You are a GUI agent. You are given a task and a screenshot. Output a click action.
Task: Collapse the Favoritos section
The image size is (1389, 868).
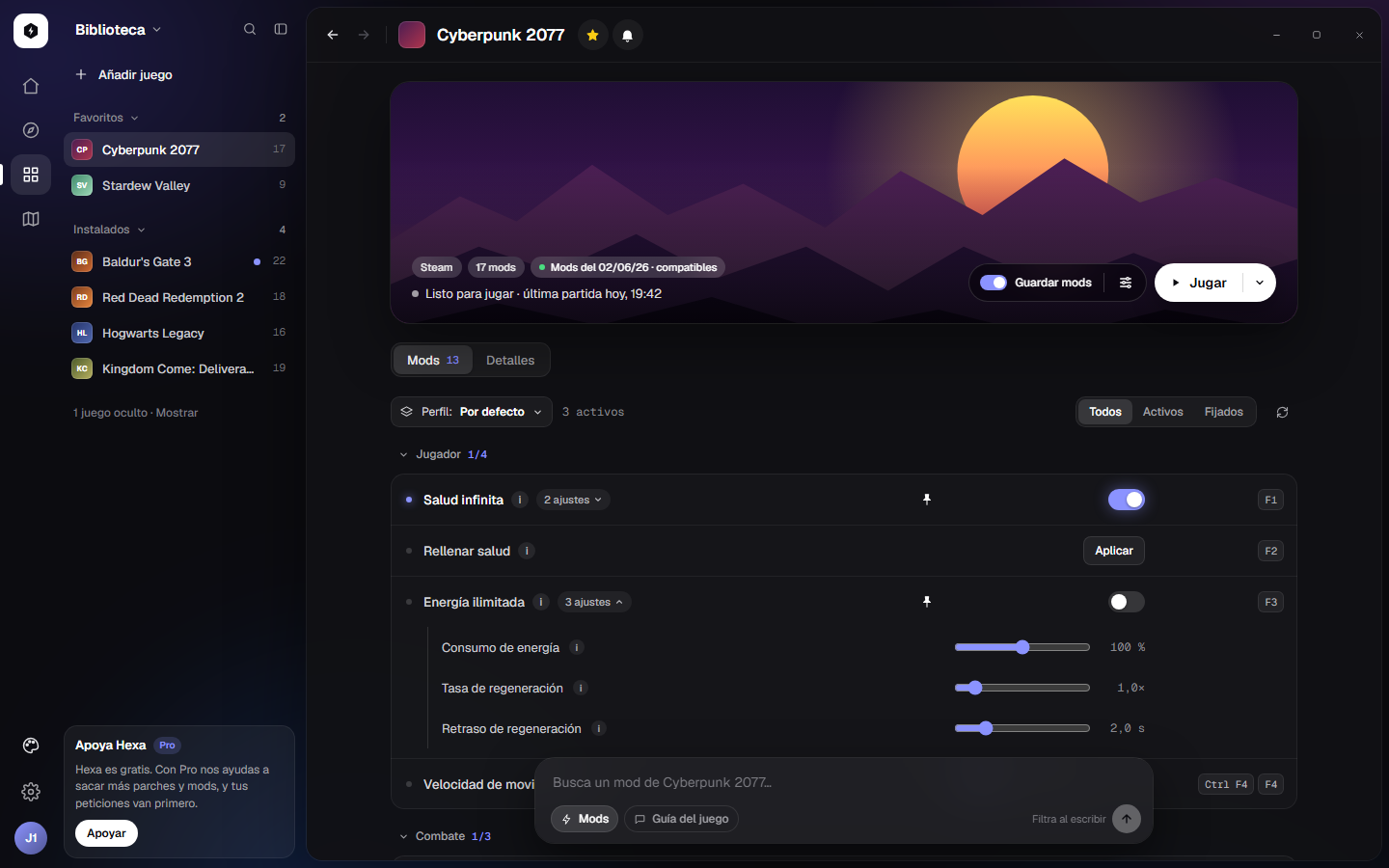point(106,118)
